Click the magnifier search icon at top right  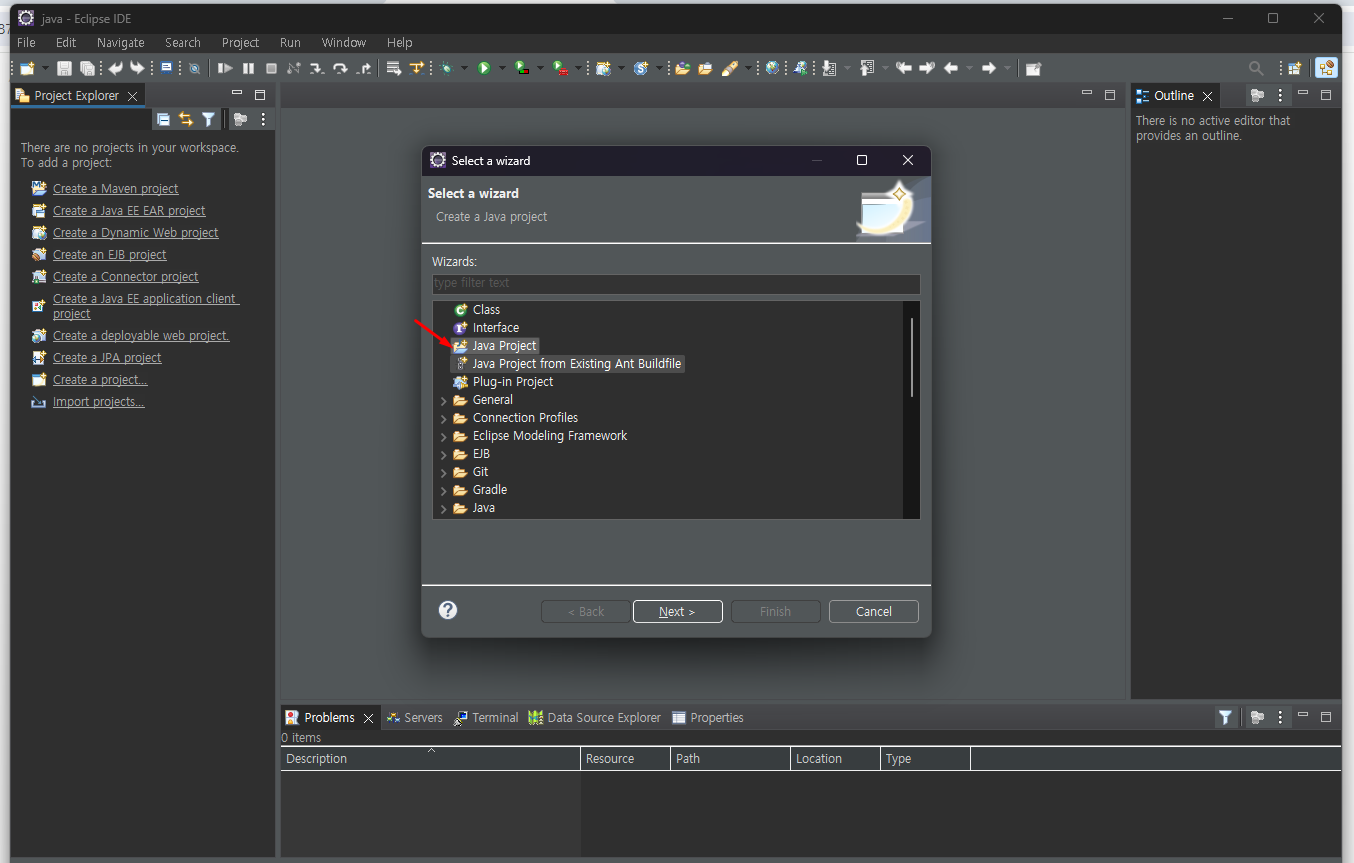click(x=1256, y=68)
